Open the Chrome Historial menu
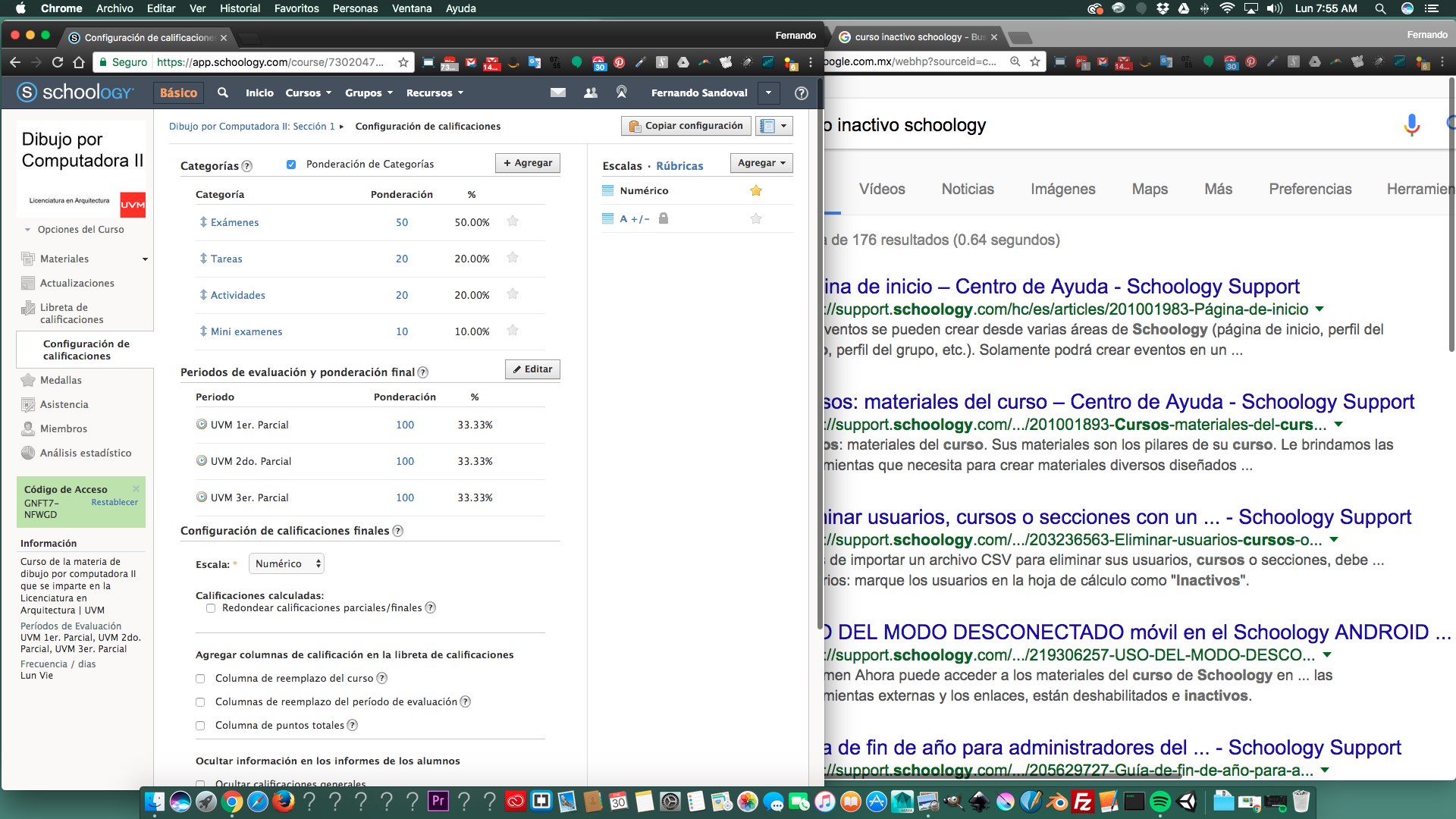 click(x=240, y=8)
